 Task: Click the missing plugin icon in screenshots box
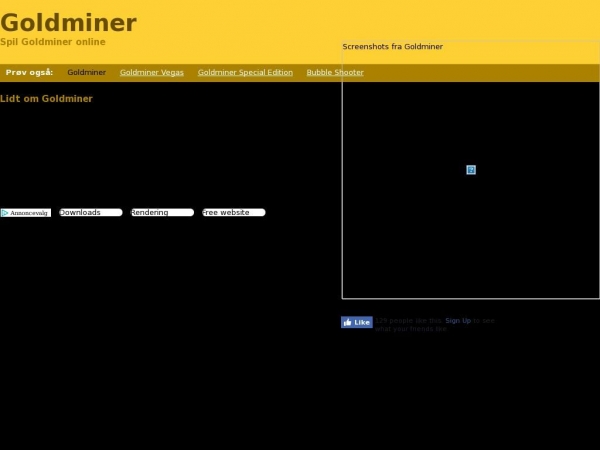pyautogui.click(x=471, y=170)
